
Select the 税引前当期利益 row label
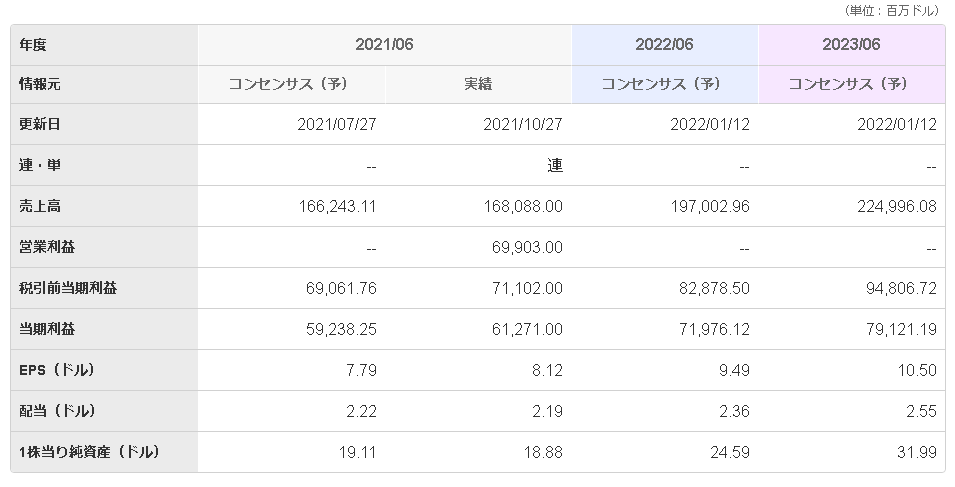(67, 288)
